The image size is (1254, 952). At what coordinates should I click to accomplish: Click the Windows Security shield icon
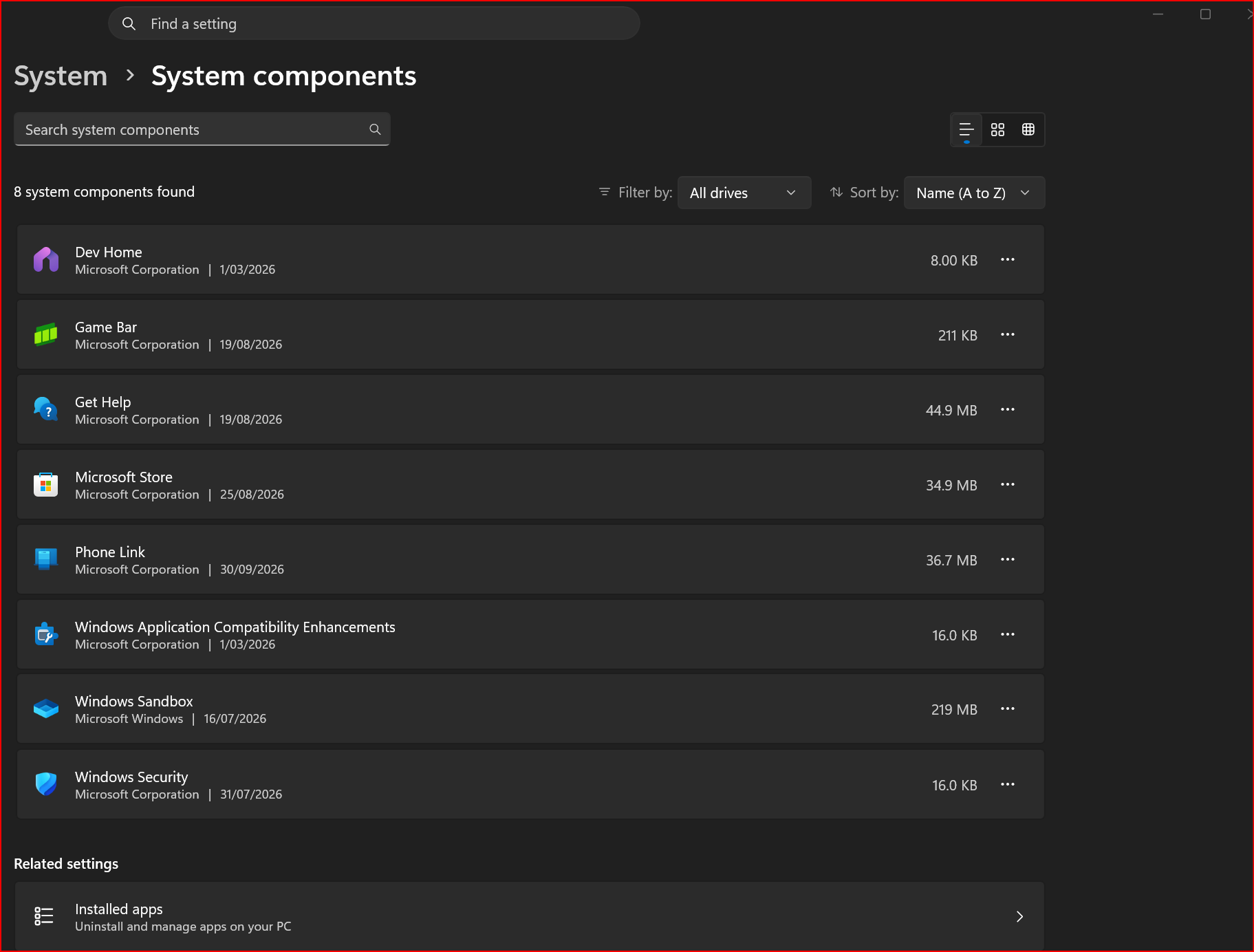tap(46, 784)
